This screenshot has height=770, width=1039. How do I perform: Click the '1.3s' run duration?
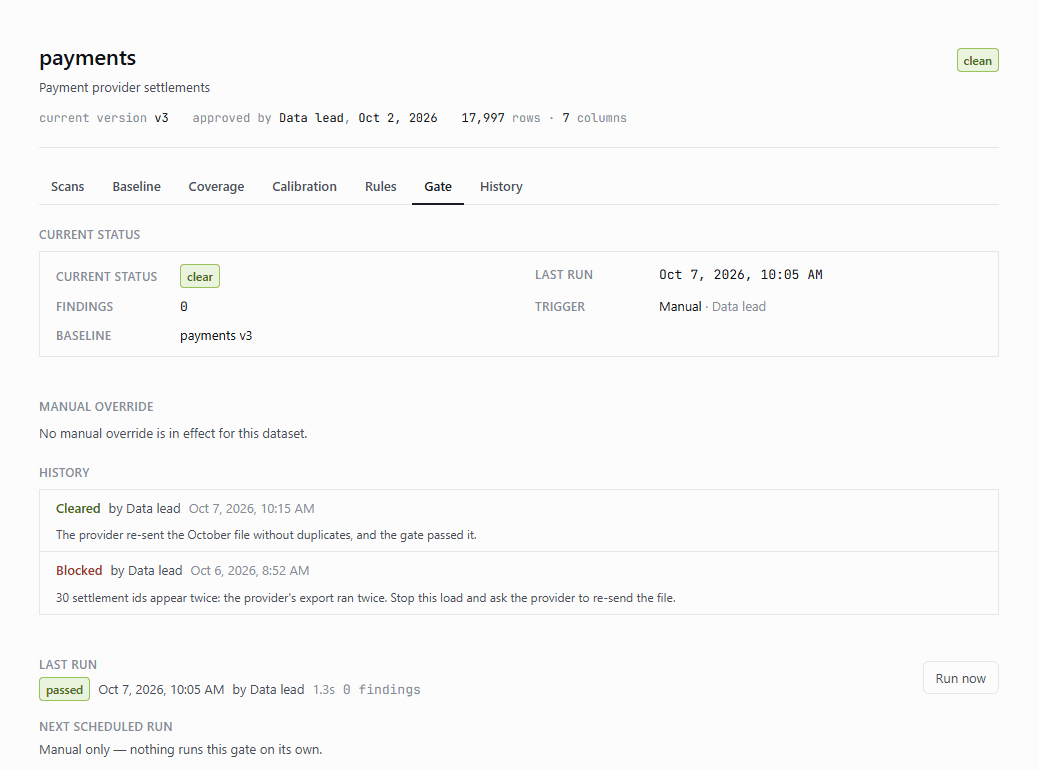coord(324,689)
